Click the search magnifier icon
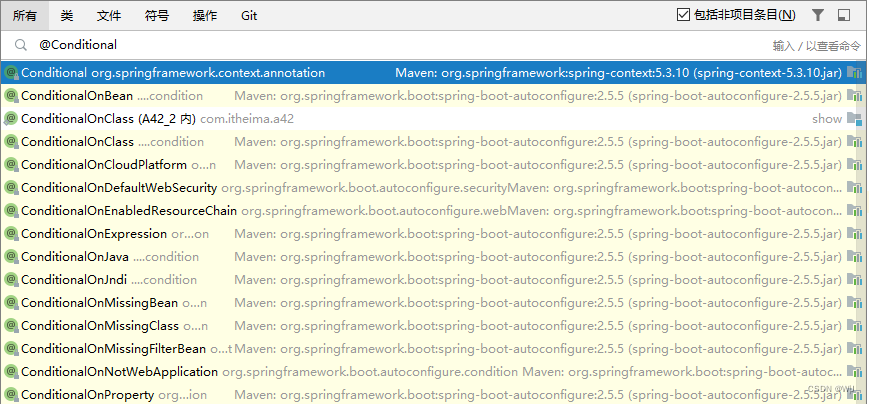The image size is (869, 404). coord(21,45)
